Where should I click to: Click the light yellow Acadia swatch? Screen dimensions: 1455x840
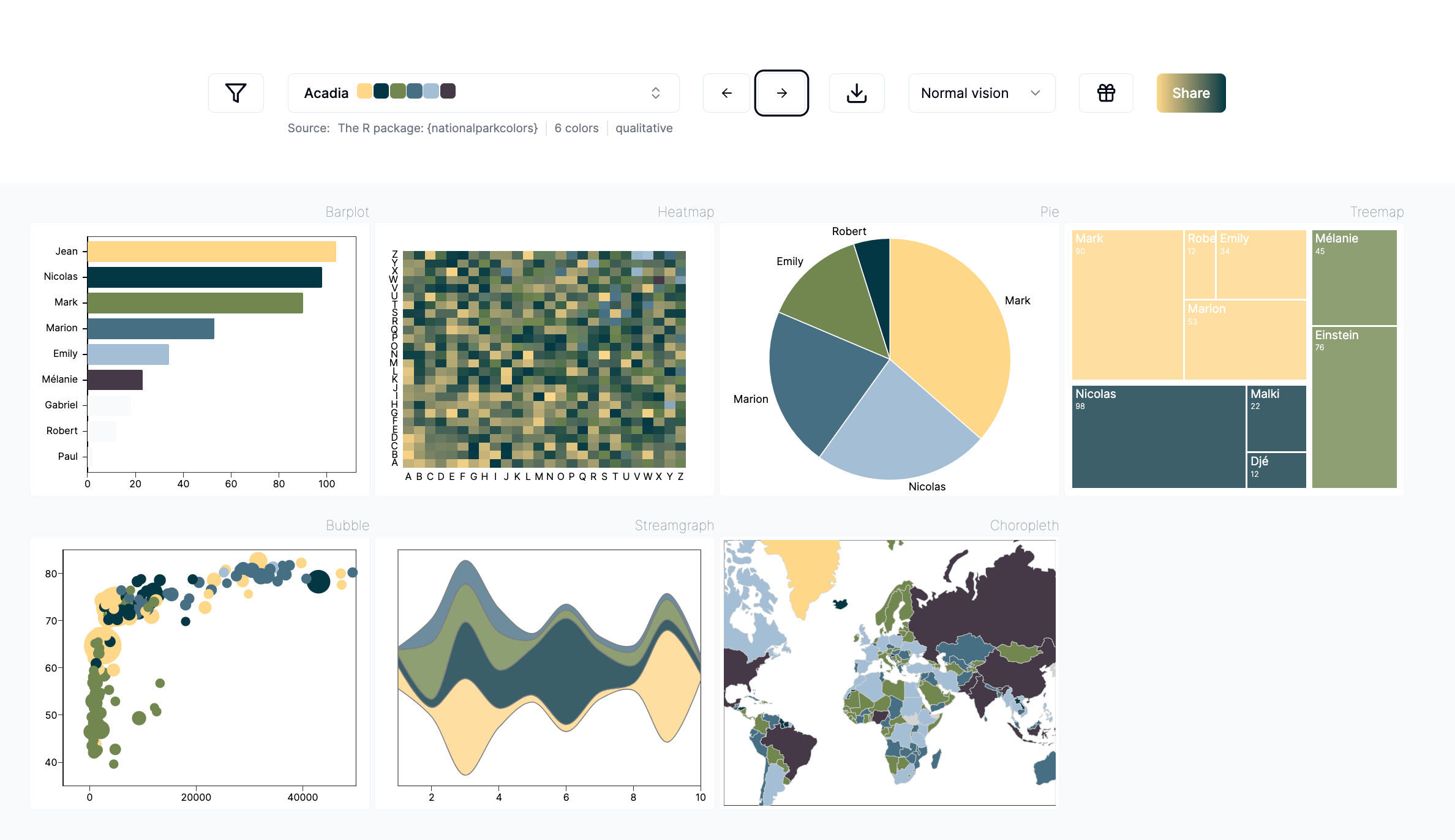click(x=364, y=91)
